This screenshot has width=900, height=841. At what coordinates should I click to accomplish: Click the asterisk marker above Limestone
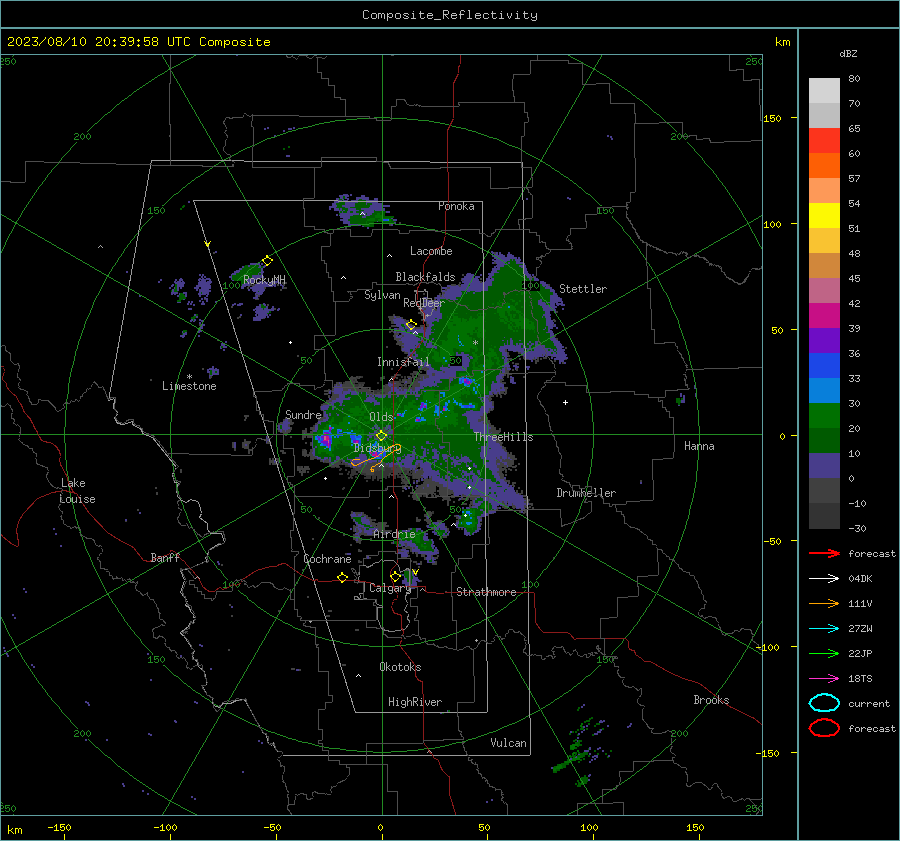click(189, 377)
